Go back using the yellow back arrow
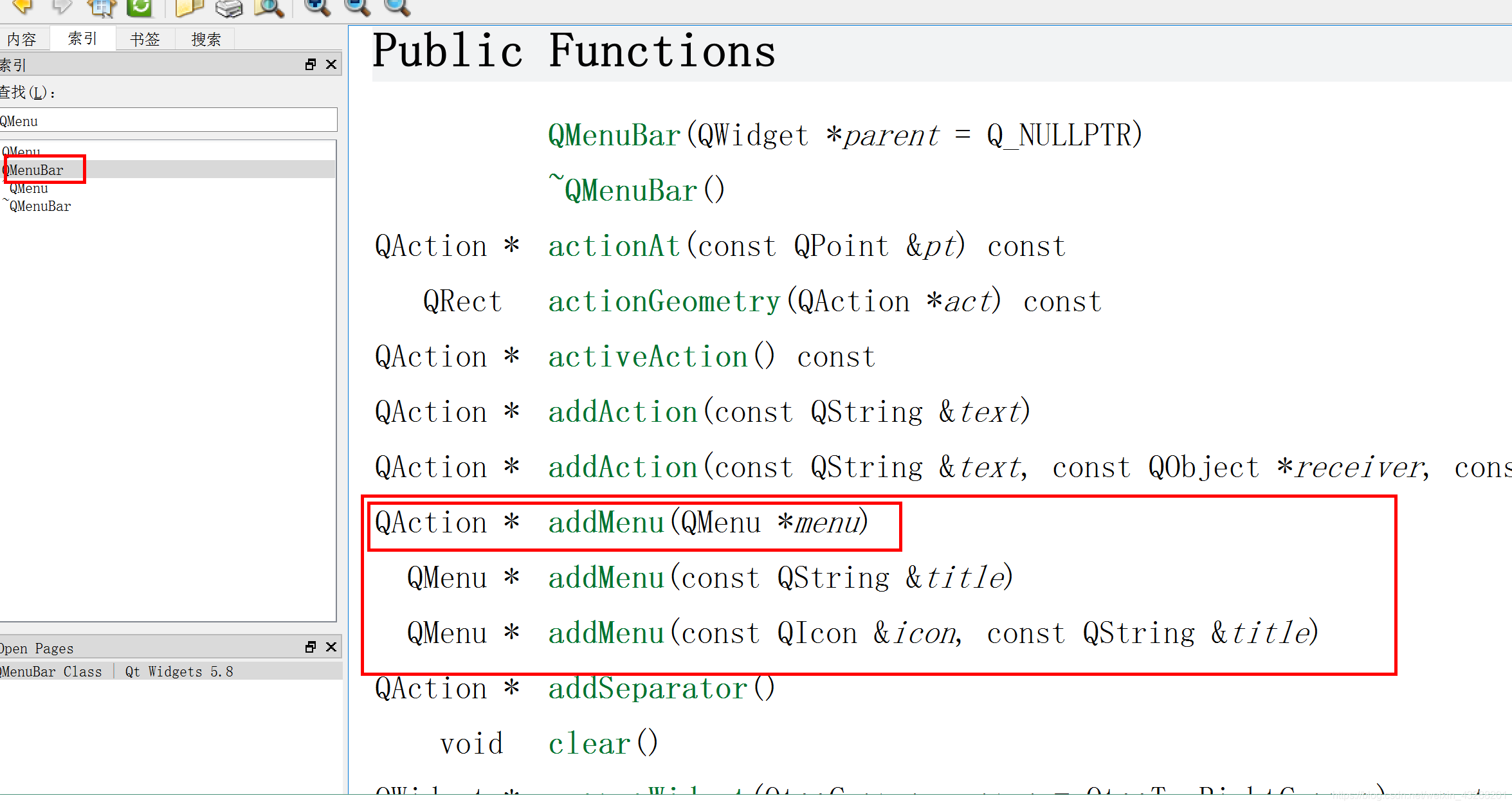 click(x=23, y=6)
